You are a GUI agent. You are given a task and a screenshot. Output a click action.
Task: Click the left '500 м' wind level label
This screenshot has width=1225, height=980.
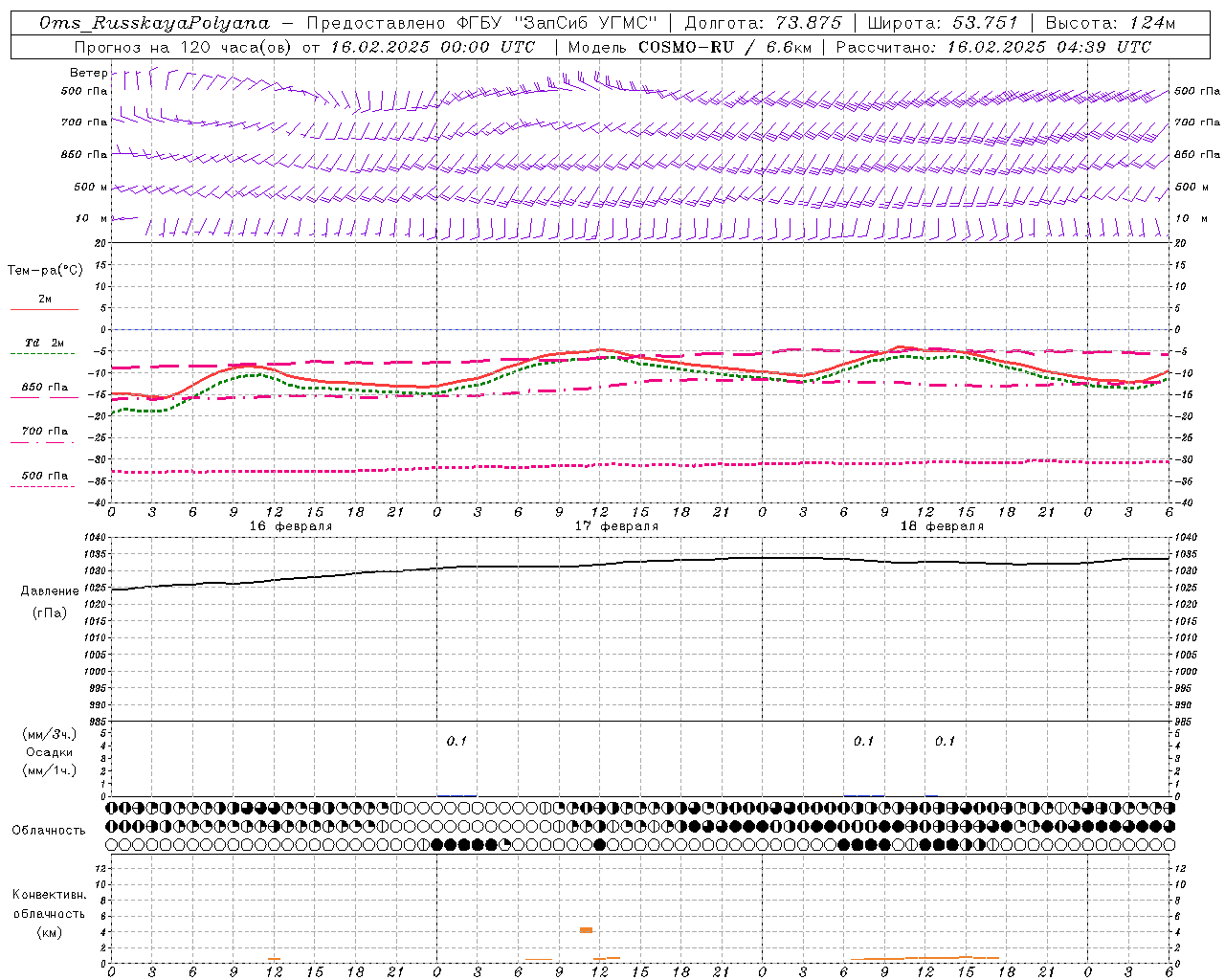[91, 187]
